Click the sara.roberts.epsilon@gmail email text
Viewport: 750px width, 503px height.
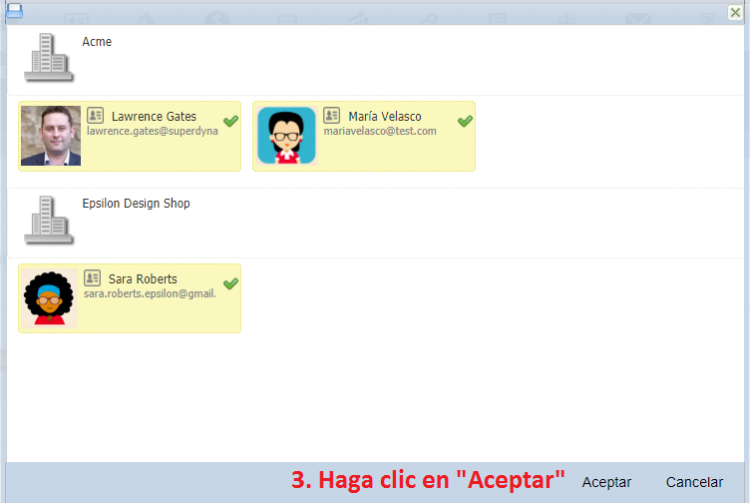pos(150,294)
